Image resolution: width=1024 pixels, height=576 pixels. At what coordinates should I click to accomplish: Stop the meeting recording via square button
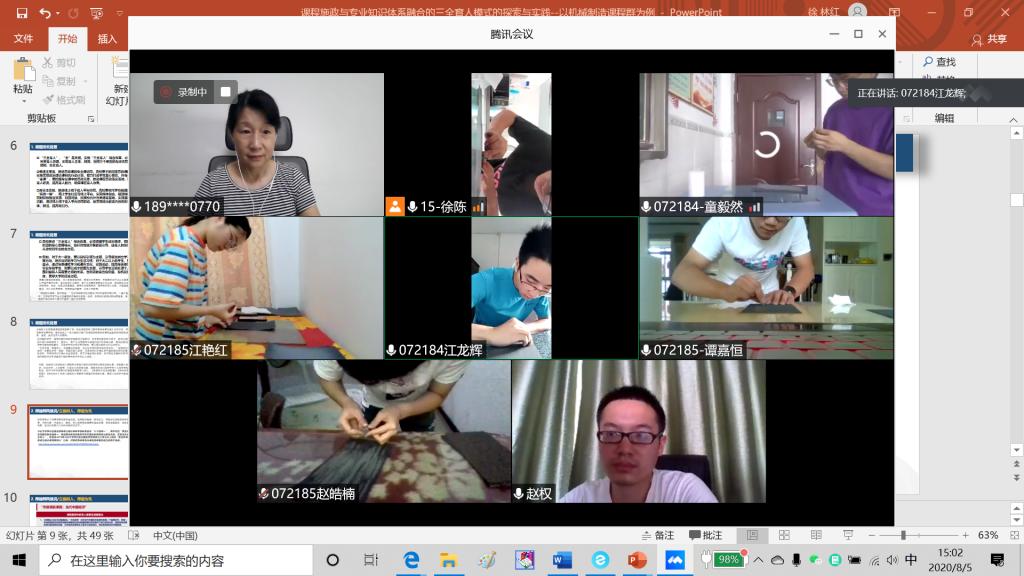225,92
